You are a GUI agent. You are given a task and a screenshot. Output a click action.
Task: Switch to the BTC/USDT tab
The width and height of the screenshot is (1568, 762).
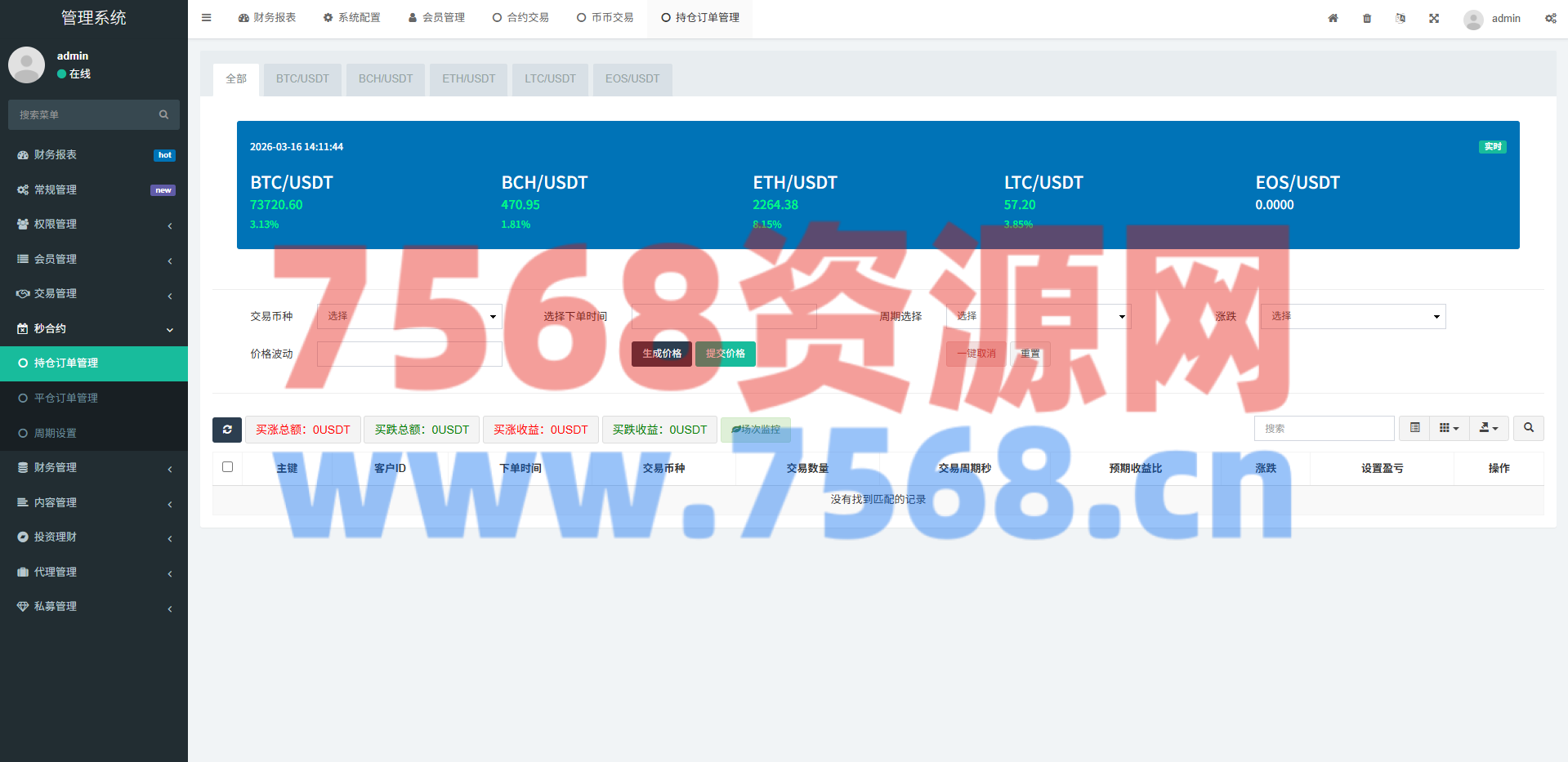click(302, 79)
